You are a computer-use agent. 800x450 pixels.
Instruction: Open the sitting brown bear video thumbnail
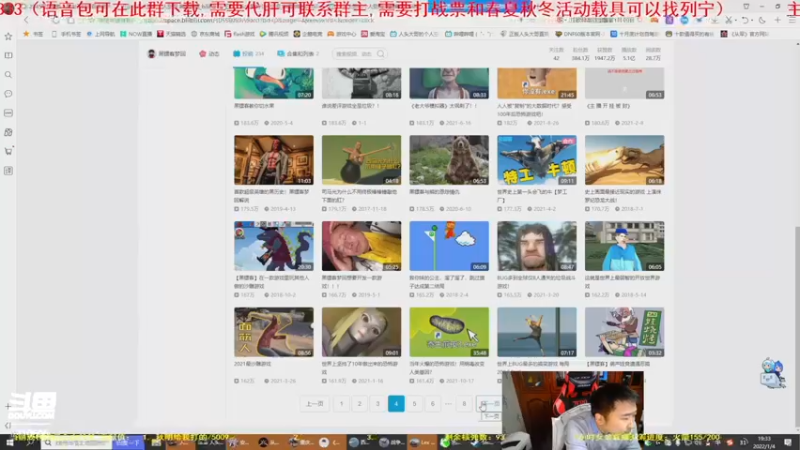point(449,160)
